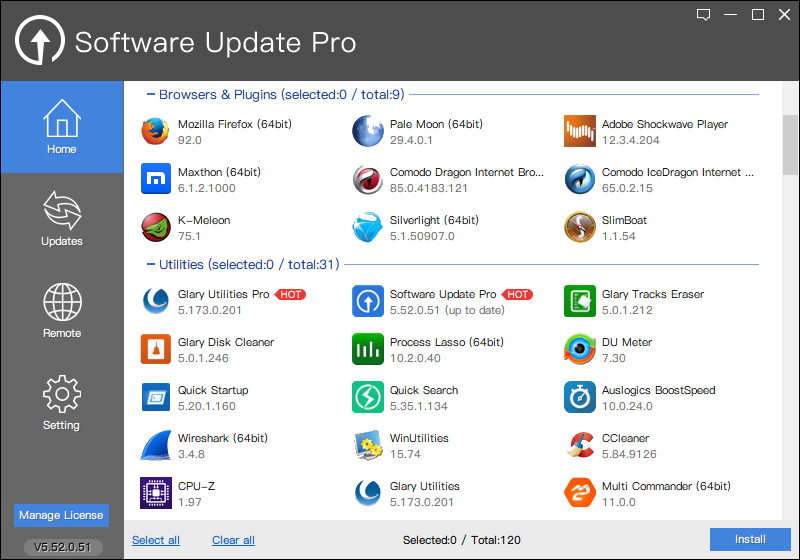The width and height of the screenshot is (800, 560).
Task: Select the WinUtilities icon
Action: pos(368,445)
